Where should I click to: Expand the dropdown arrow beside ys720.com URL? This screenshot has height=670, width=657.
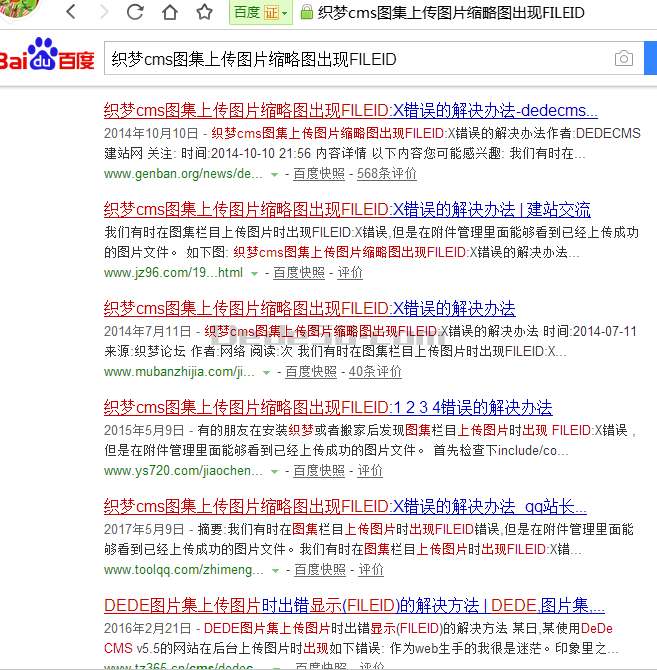[274, 472]
